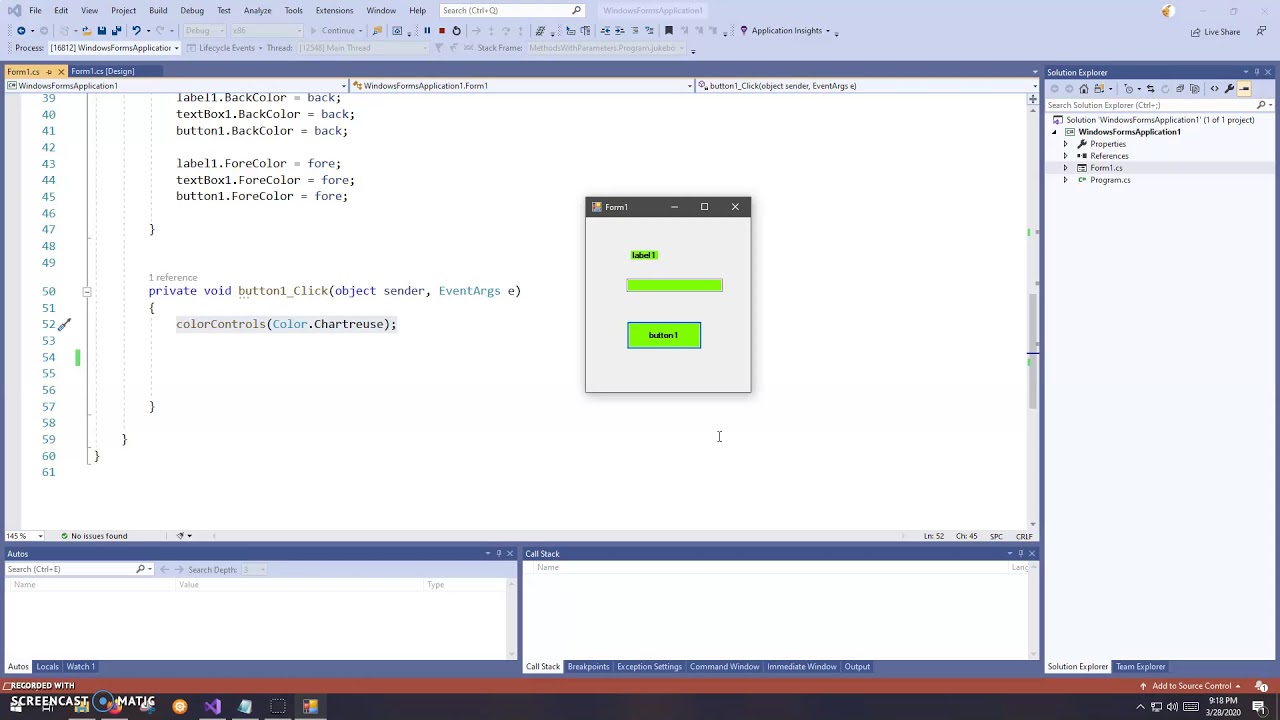Save the current file with the single-disk icon

[102, 30]
